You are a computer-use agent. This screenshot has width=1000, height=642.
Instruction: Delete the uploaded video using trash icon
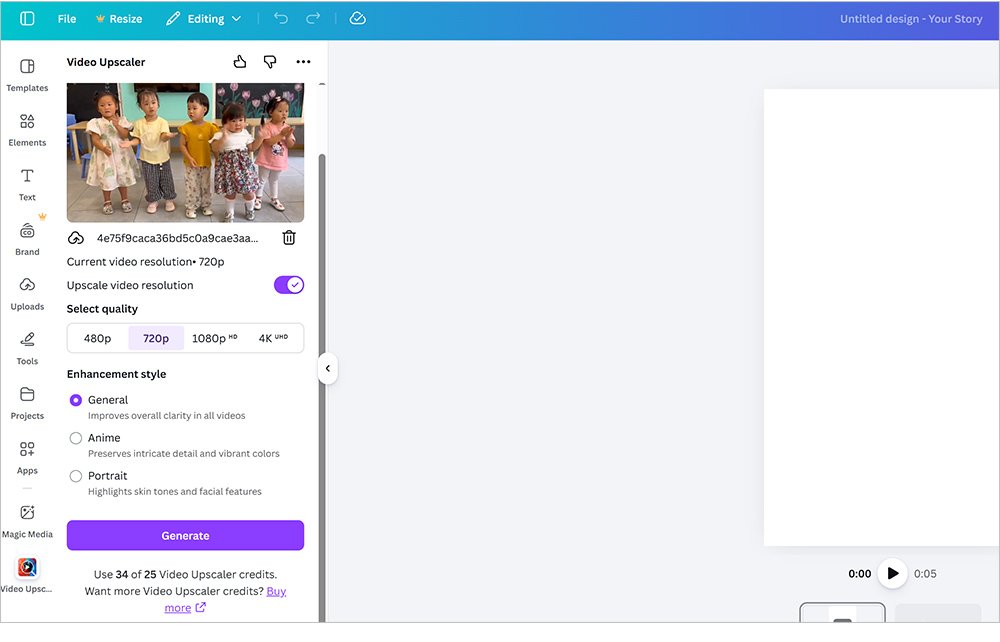point(289,237)
